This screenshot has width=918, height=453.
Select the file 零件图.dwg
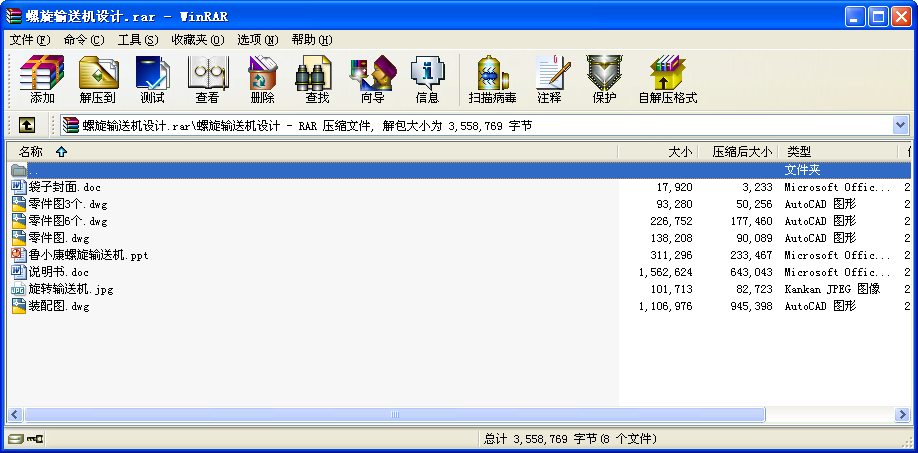(59, 238)
